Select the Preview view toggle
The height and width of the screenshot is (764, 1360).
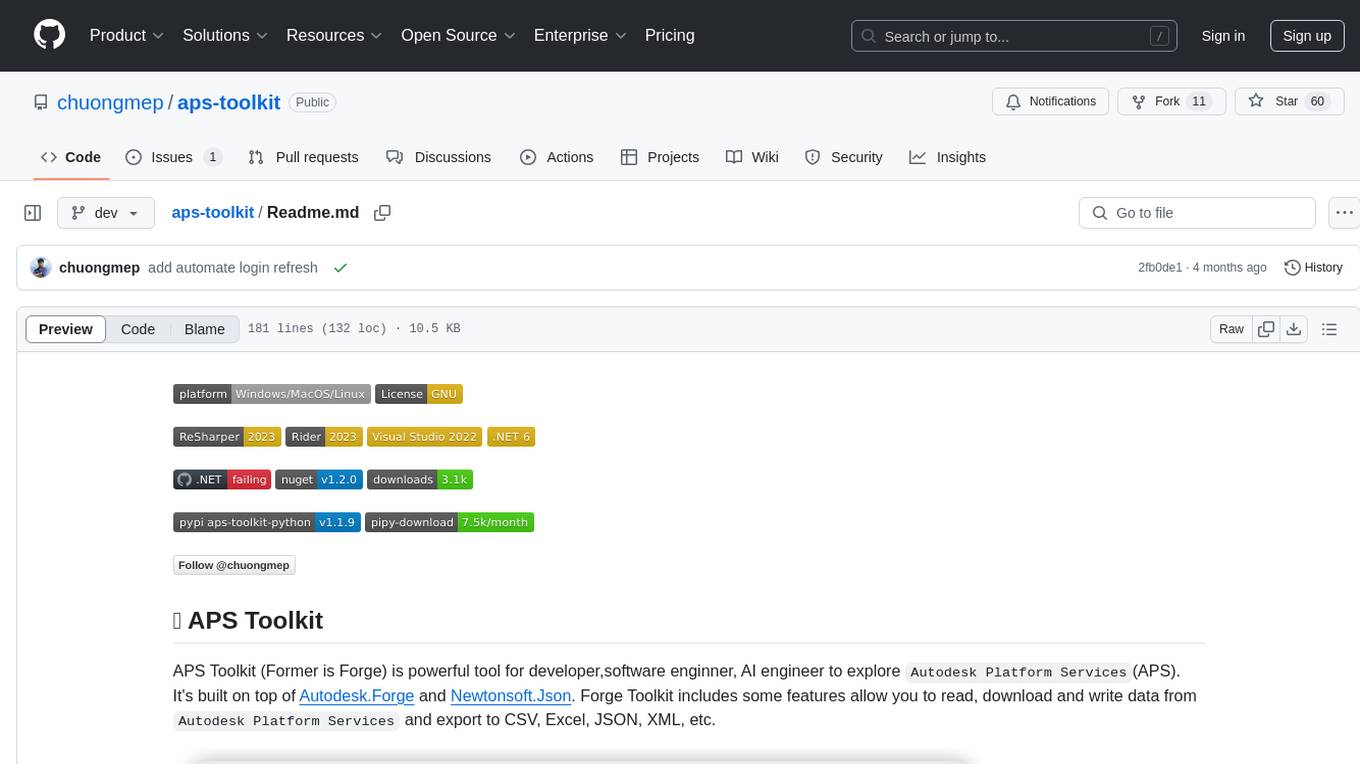click(66, 329)
